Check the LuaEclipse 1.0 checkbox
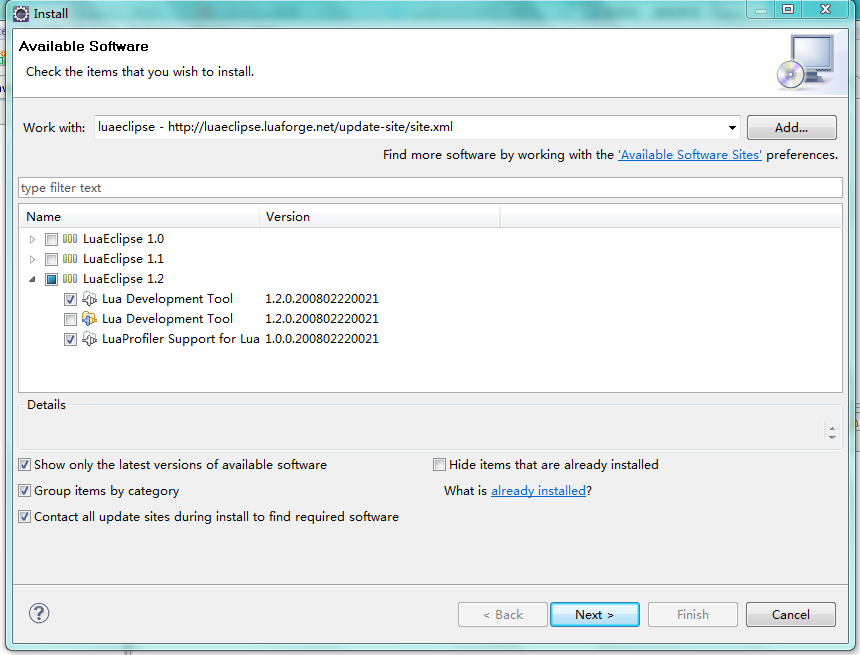Image resolution: width=860 pixels, height=655 pixels. (52, 239)
